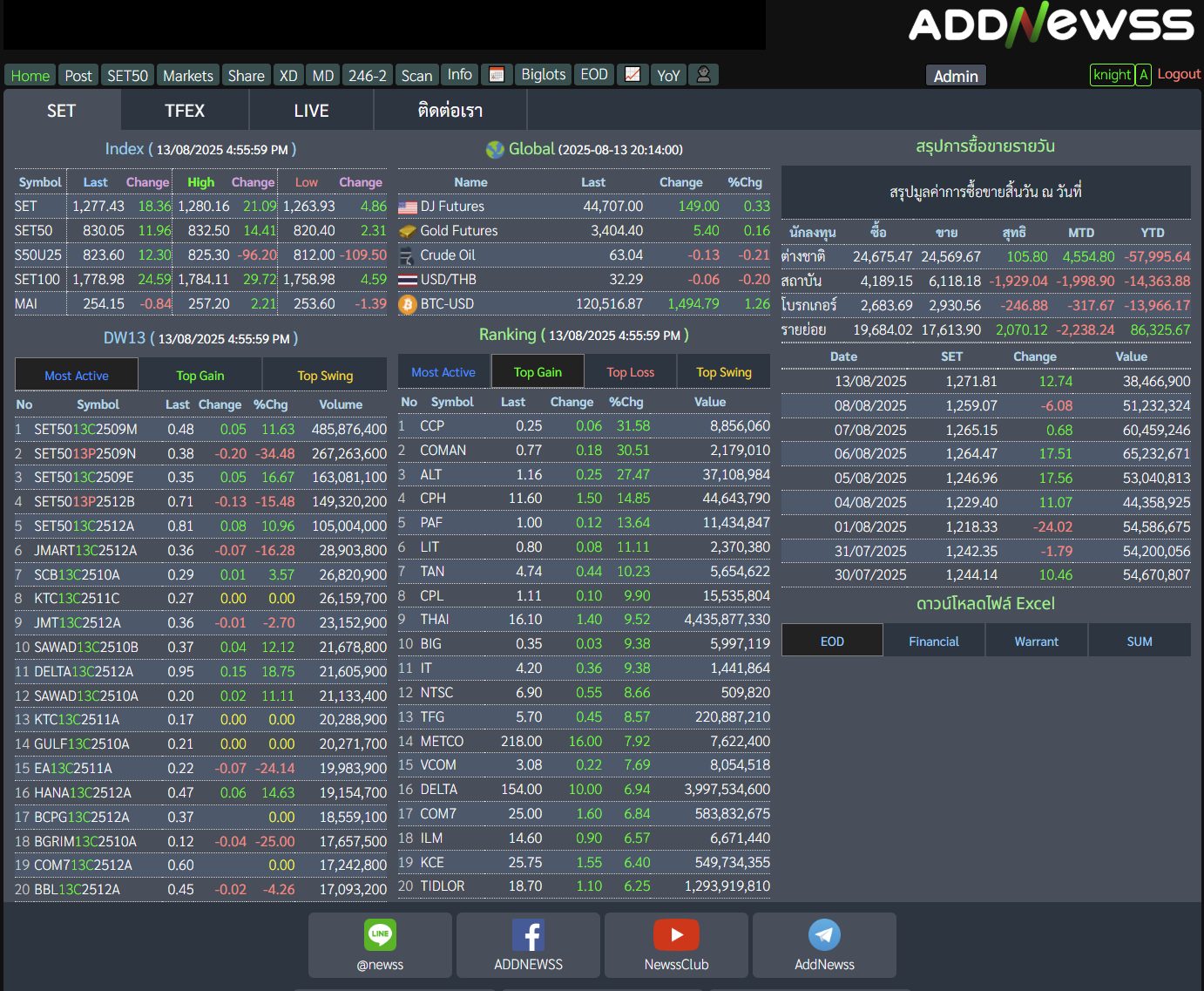Open the SET50 menu item
The width and height of the screenshot is (1204, 991).
pyautogui.click(x=127, y=76)
